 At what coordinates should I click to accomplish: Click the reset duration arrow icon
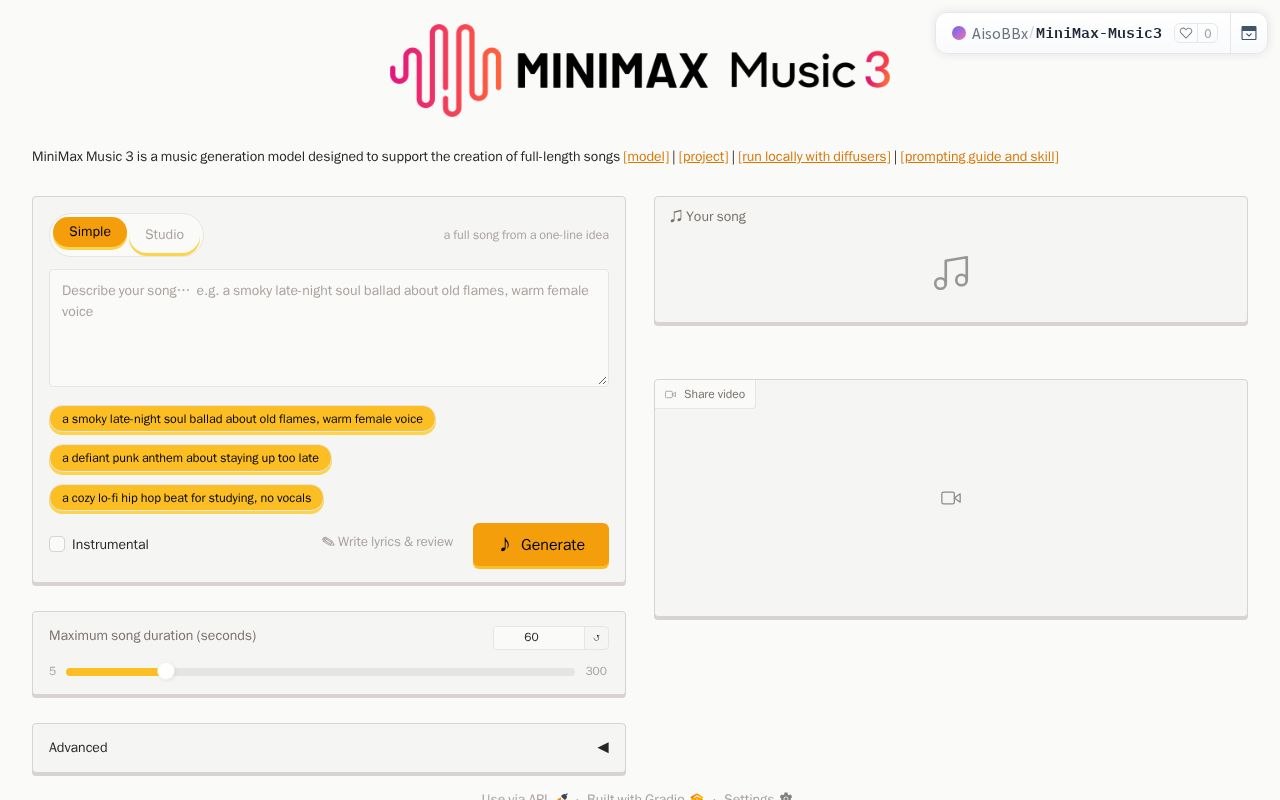coord(597,638)
